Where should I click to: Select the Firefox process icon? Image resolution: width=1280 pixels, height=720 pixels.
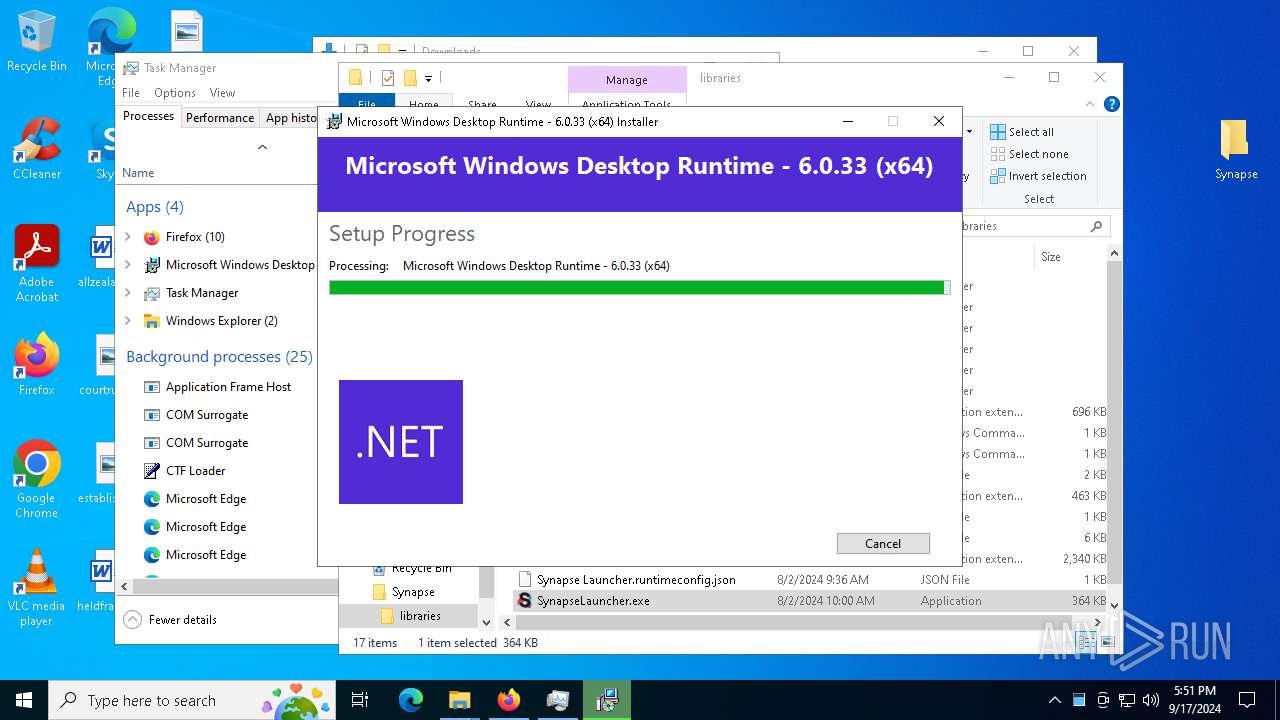[x=152, y=237]
